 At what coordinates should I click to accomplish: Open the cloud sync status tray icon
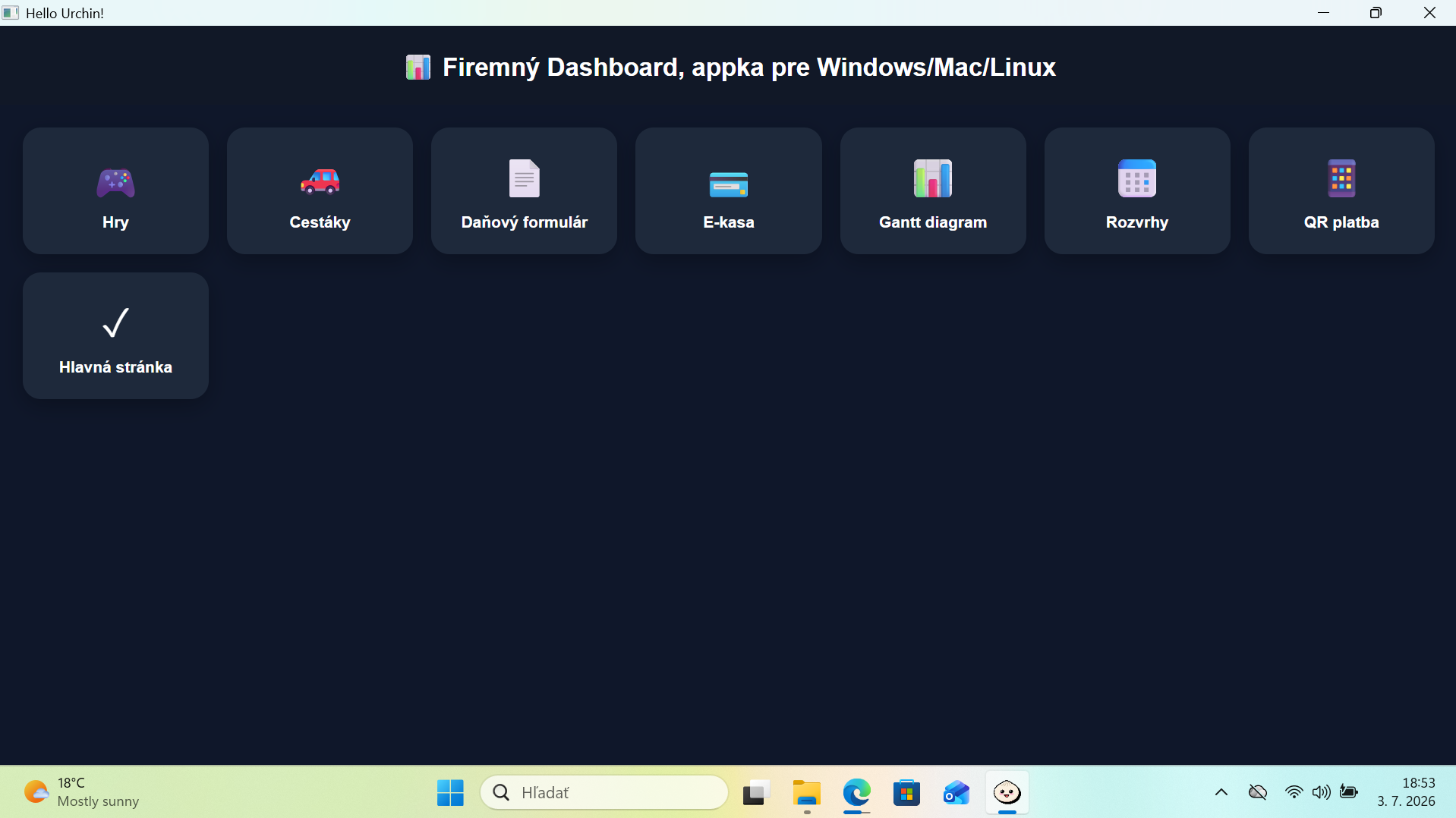1257,792
